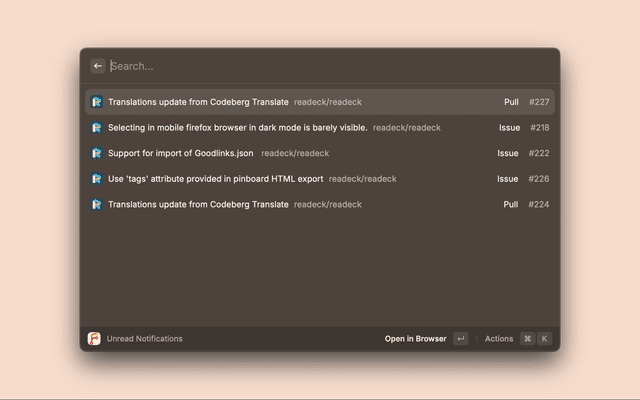Click the Command key icon beside Actions

point(527,339)
